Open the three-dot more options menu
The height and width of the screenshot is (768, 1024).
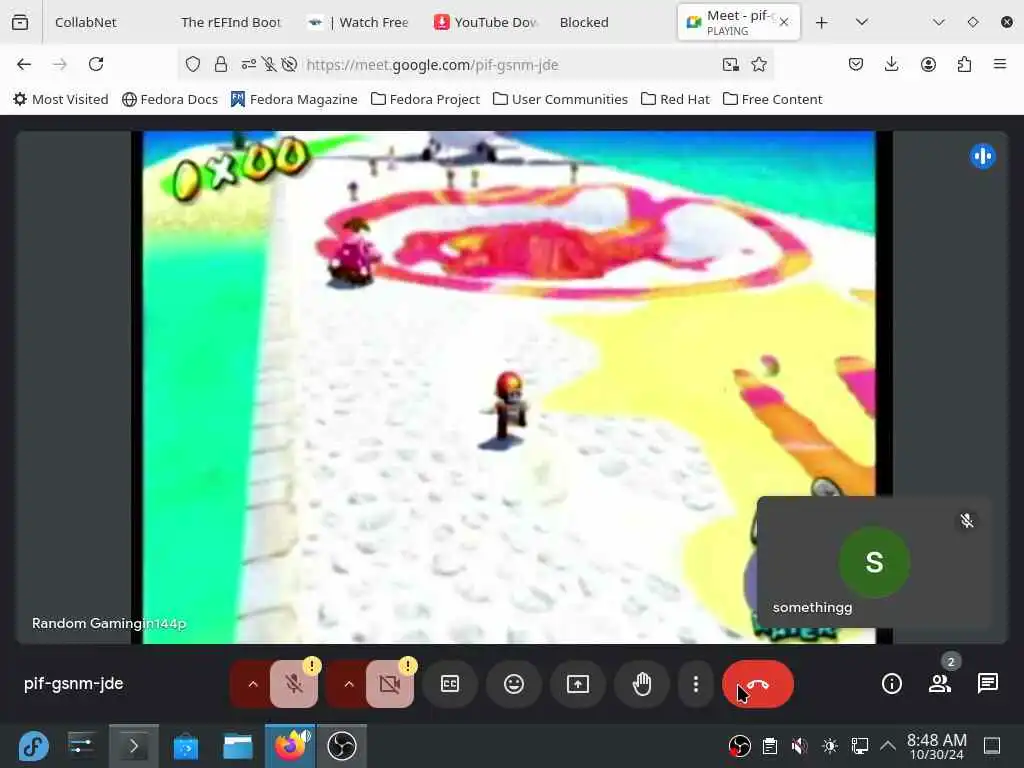696,684
